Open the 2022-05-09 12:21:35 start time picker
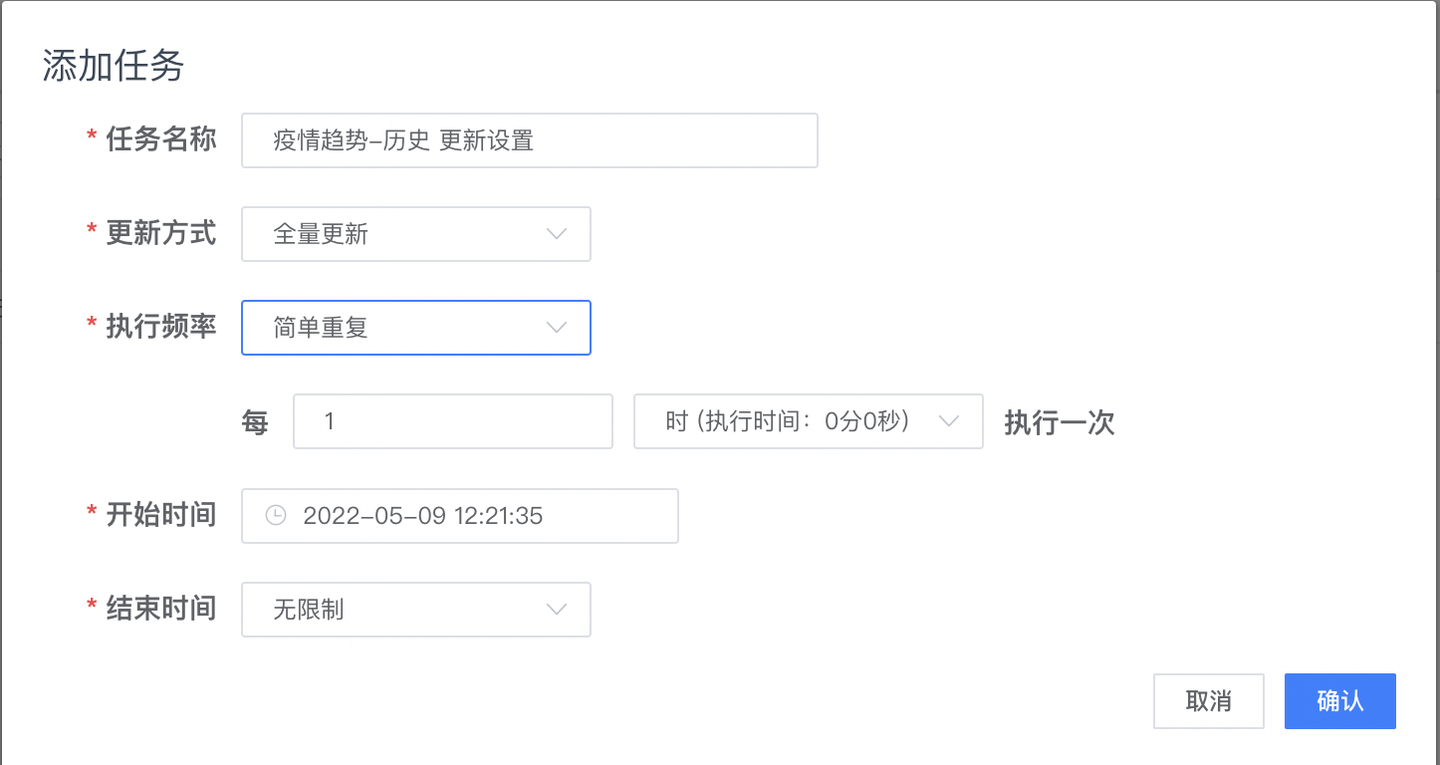 coord(460,516)
